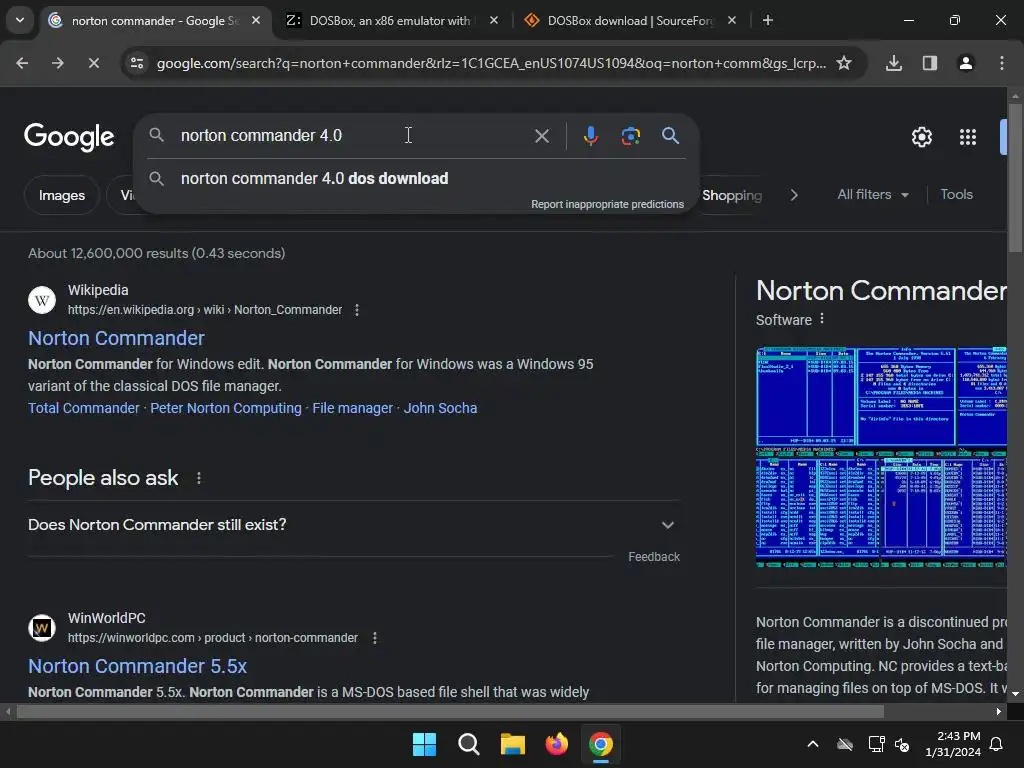Viewport: 1024px width, 768px height.
Task: Click the browser forward arrow
Action: click(x=58, y=63)
